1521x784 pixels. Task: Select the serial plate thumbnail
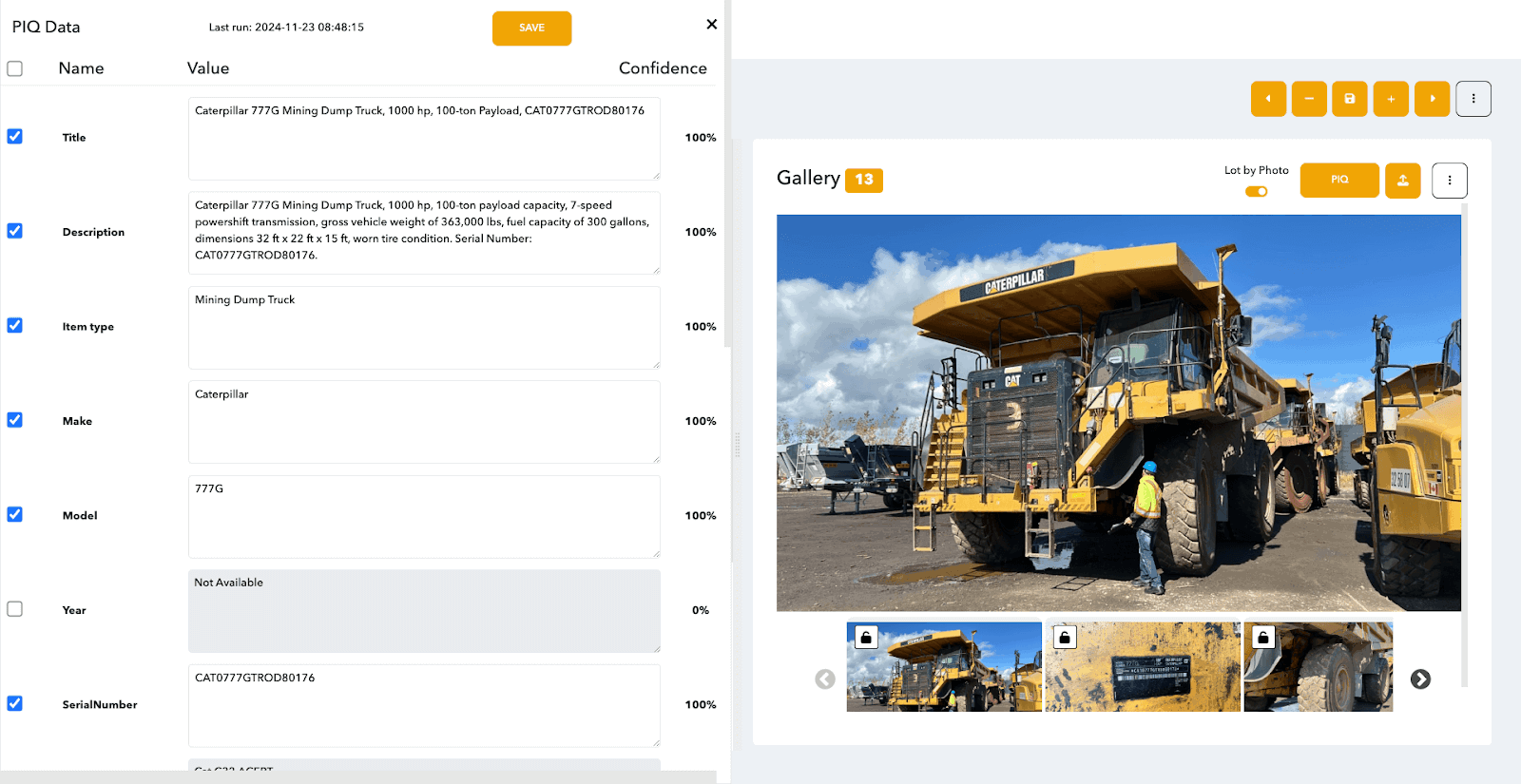1143,667
